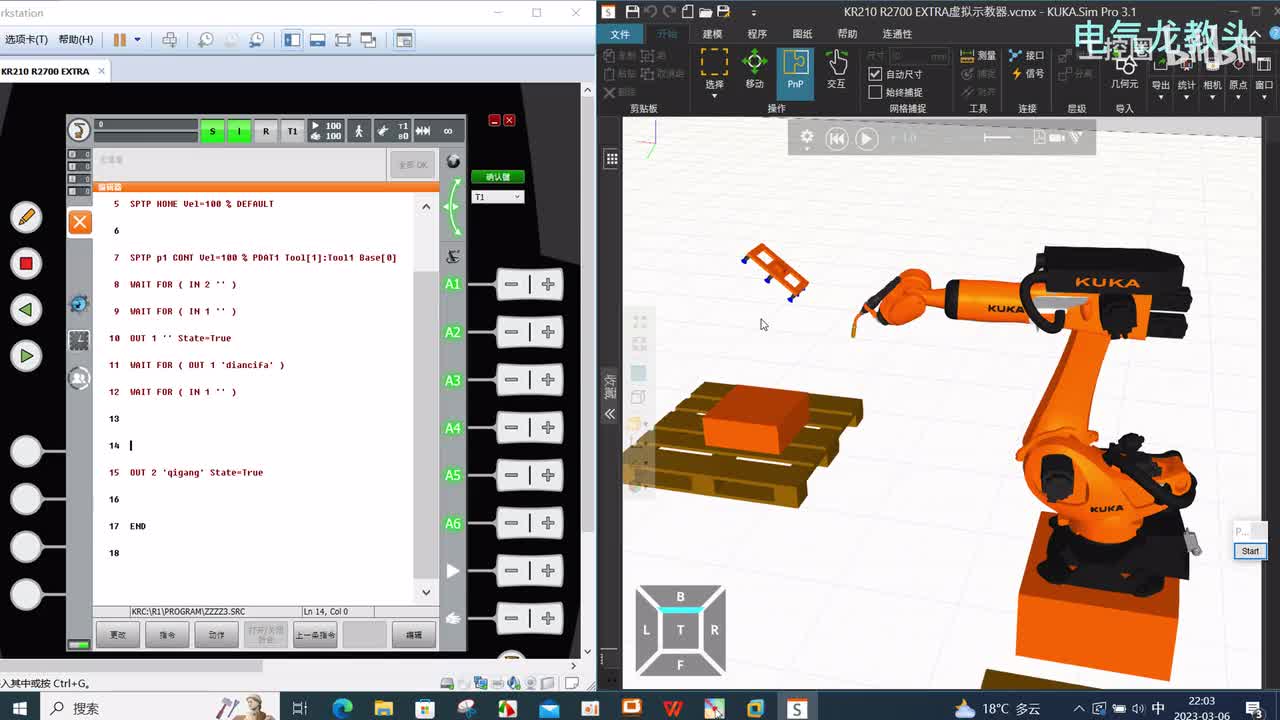Click the pause button in the workstation toolbar

(x=120, y=40)
